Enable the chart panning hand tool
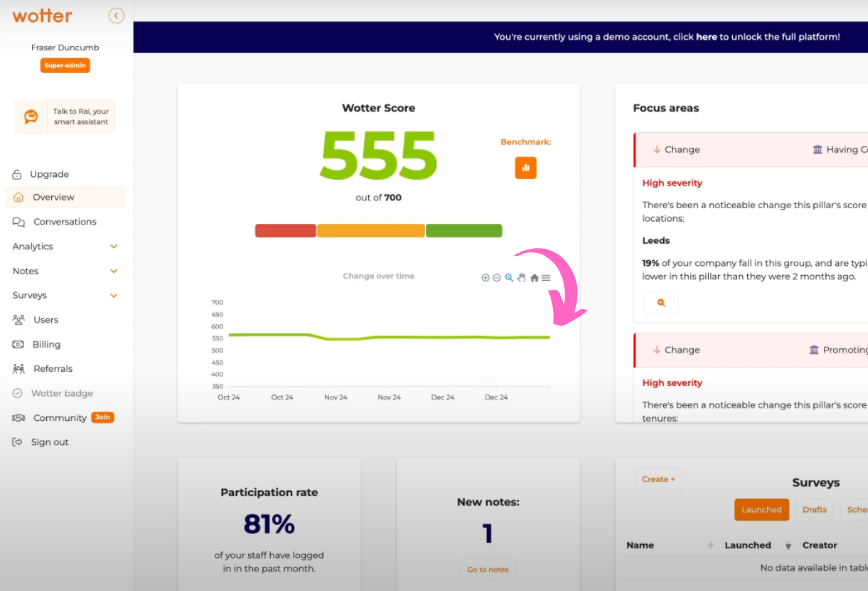The image size is (868, 591). (x=521, y=278)
